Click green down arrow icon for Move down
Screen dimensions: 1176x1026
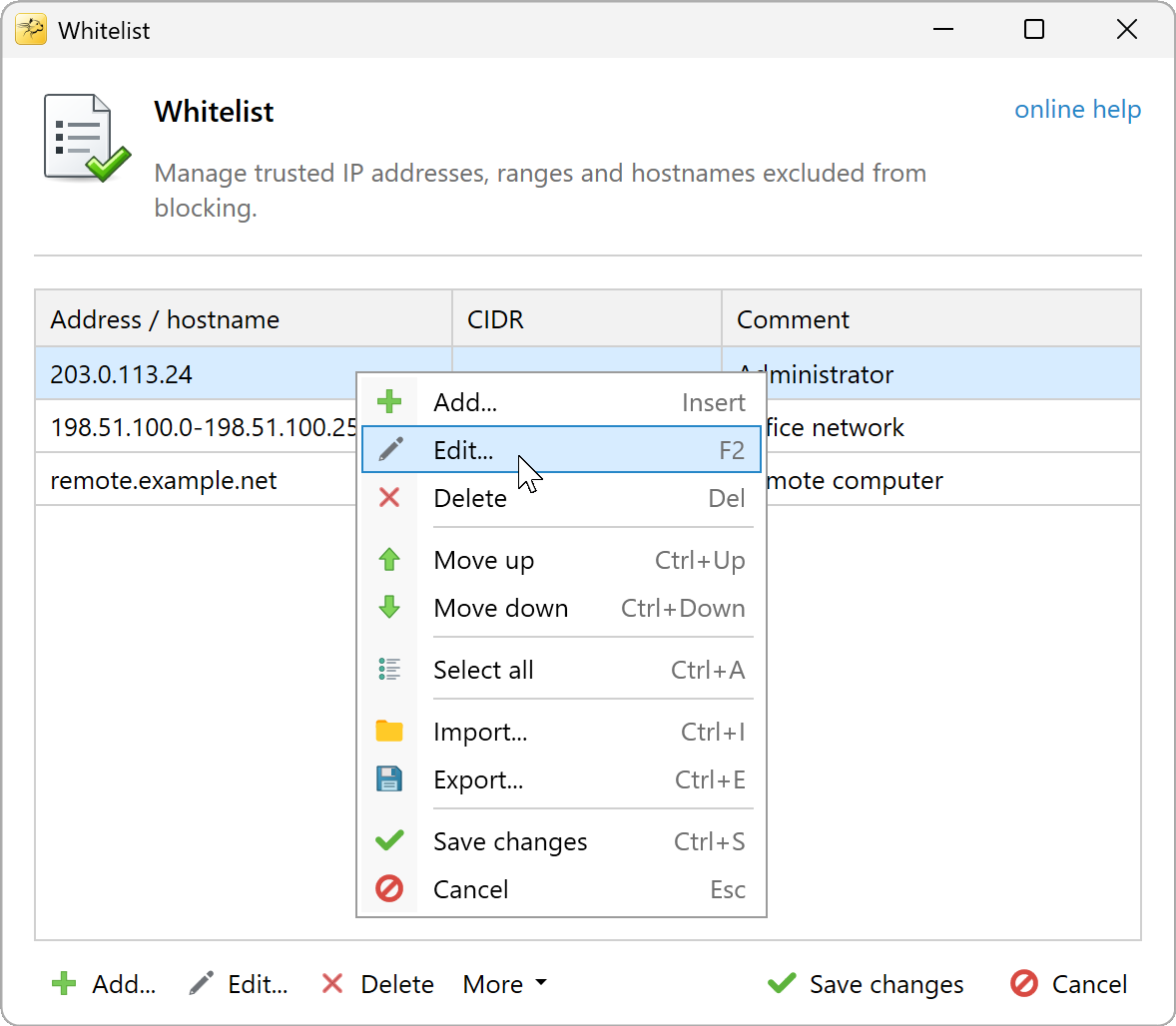389,608
